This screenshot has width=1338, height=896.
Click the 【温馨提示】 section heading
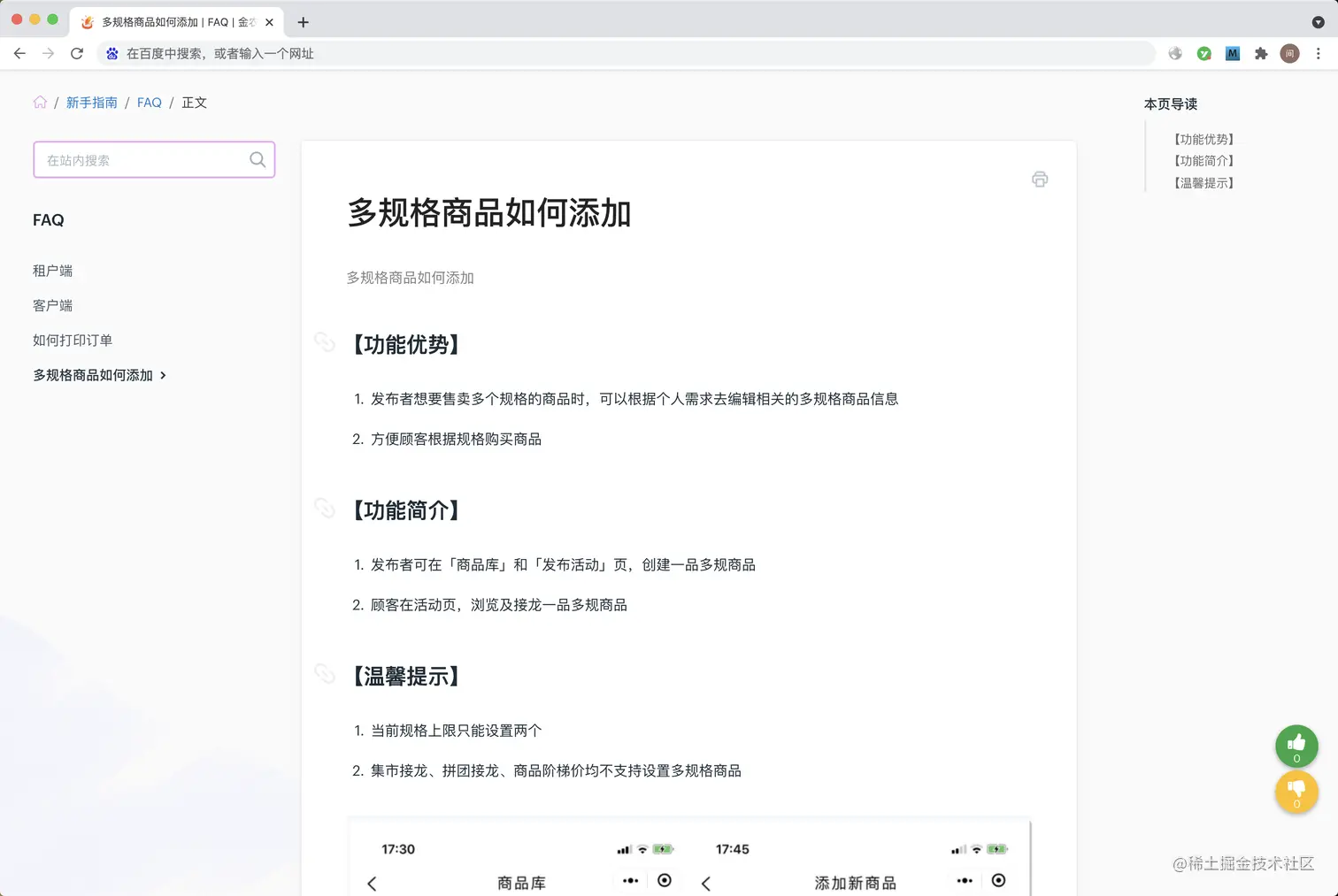[x=406, y=677]
